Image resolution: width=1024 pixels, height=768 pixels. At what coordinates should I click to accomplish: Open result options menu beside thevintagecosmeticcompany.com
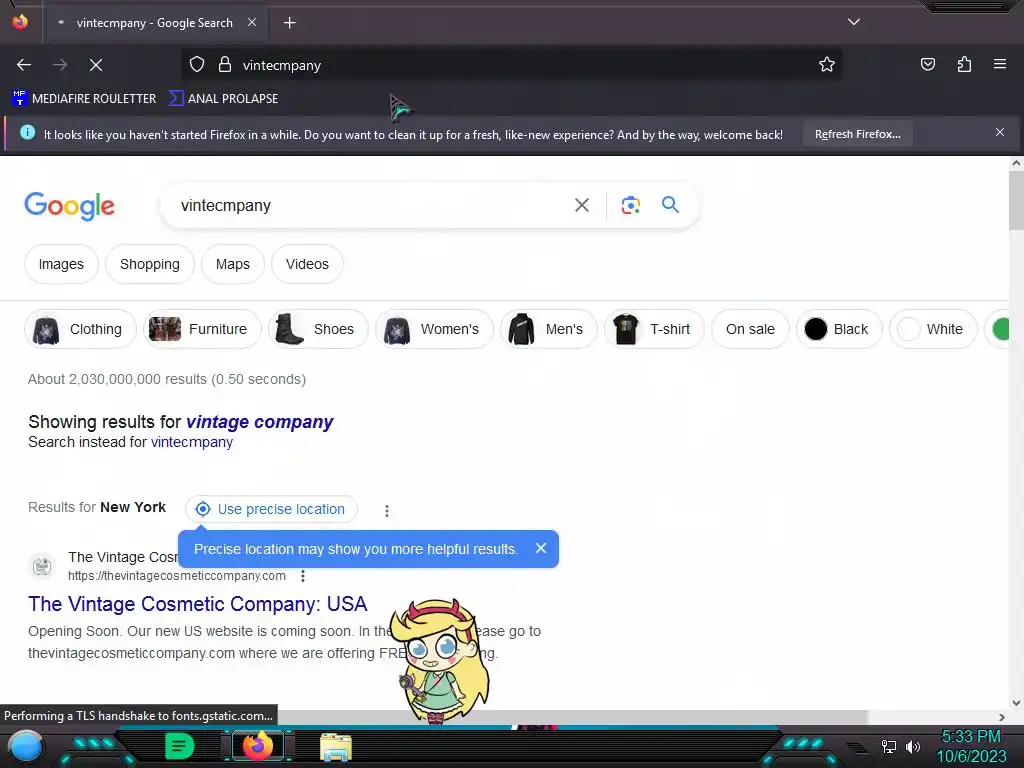(x=302, y=576)
